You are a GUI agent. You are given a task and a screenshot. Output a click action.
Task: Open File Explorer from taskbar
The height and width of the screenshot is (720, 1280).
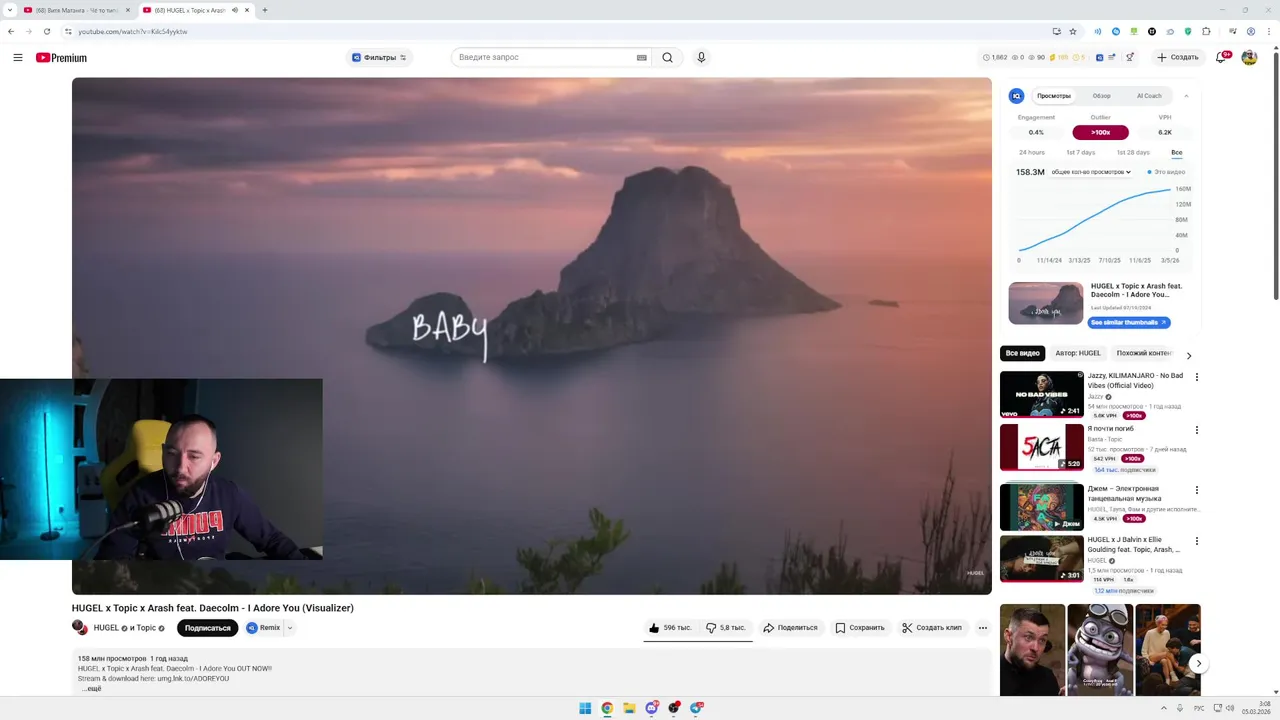[629, 708]
